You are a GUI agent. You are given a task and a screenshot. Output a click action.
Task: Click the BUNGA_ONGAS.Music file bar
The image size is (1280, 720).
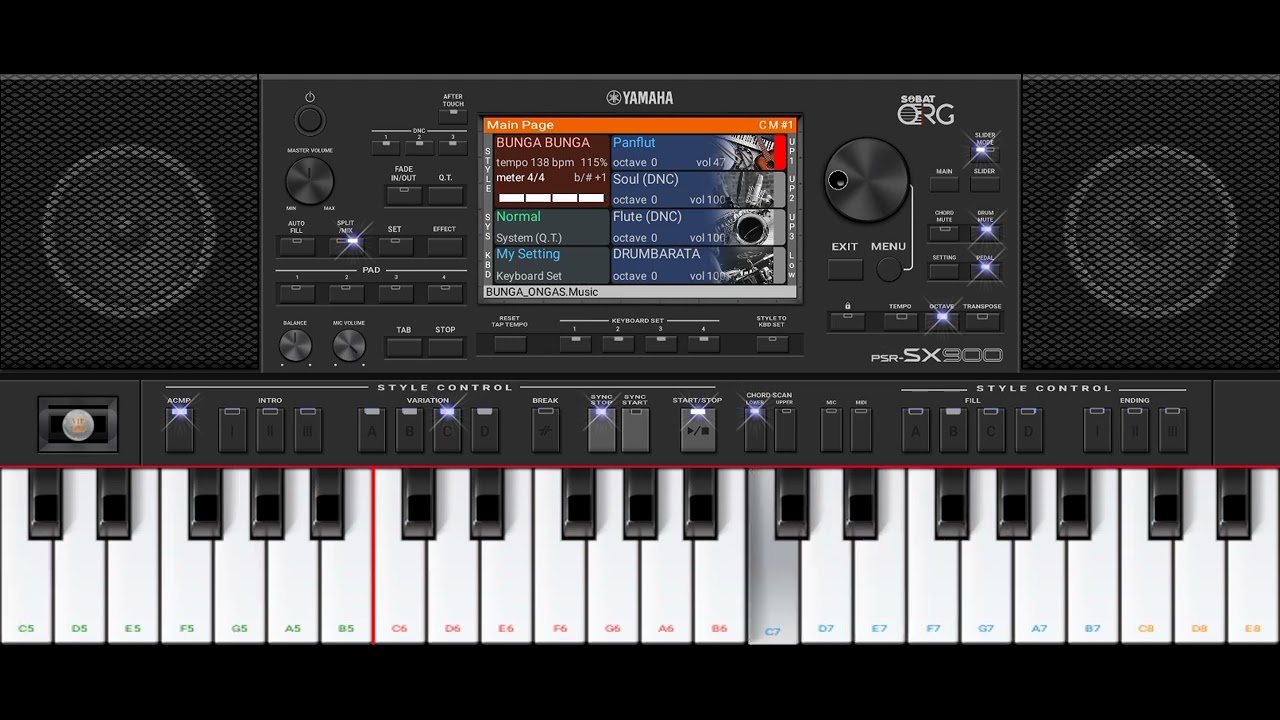point(640,292)
